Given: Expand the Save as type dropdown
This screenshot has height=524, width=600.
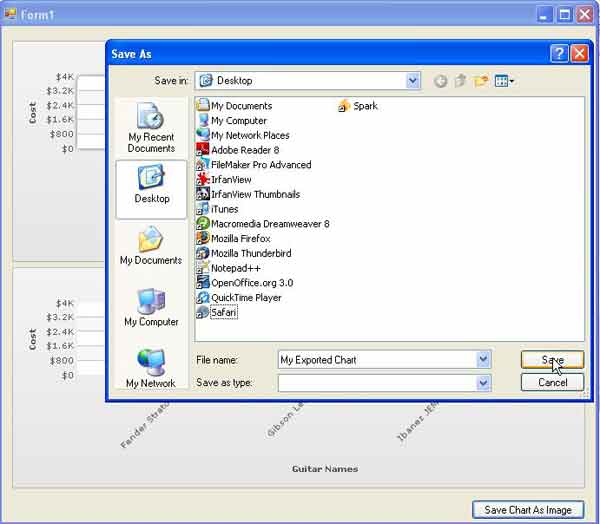Looking at the screenshot, I should (x=484, y=382).
